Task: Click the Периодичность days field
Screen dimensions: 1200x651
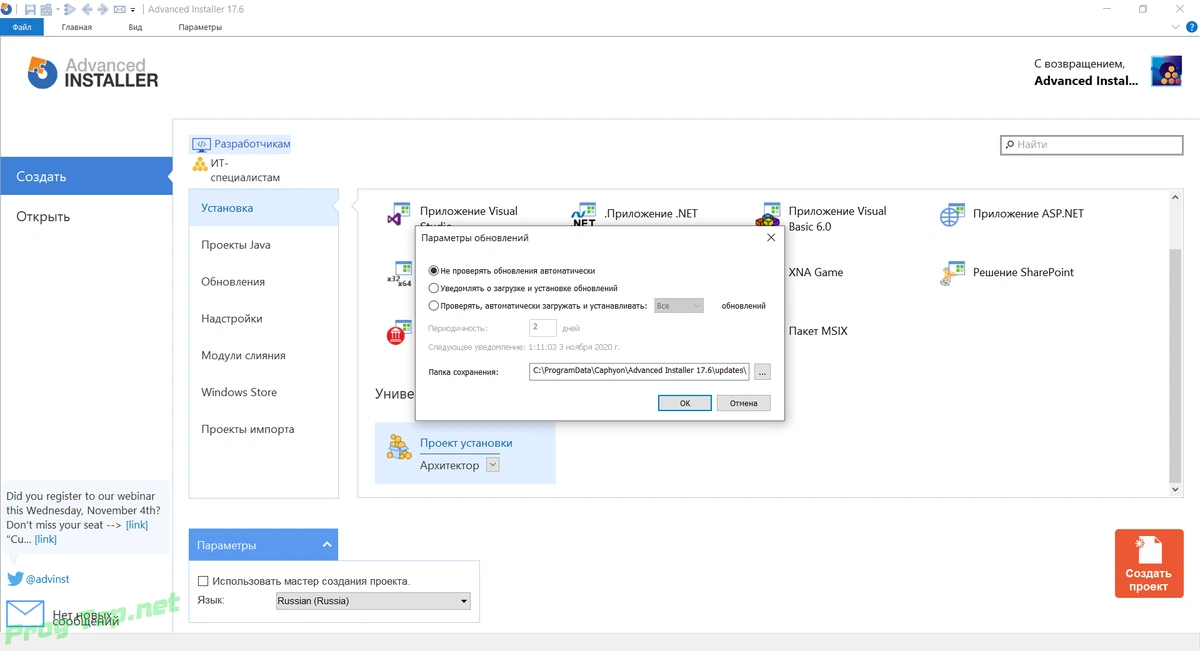Action: click(x=543, y=327)
